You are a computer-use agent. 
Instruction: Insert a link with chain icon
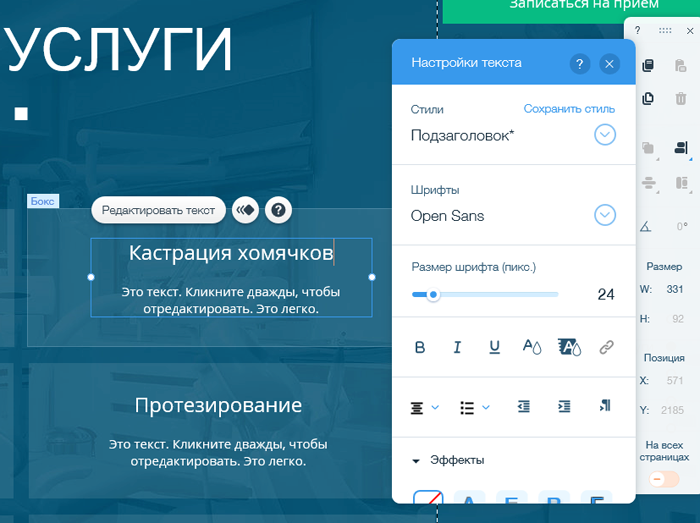point(606,347)
